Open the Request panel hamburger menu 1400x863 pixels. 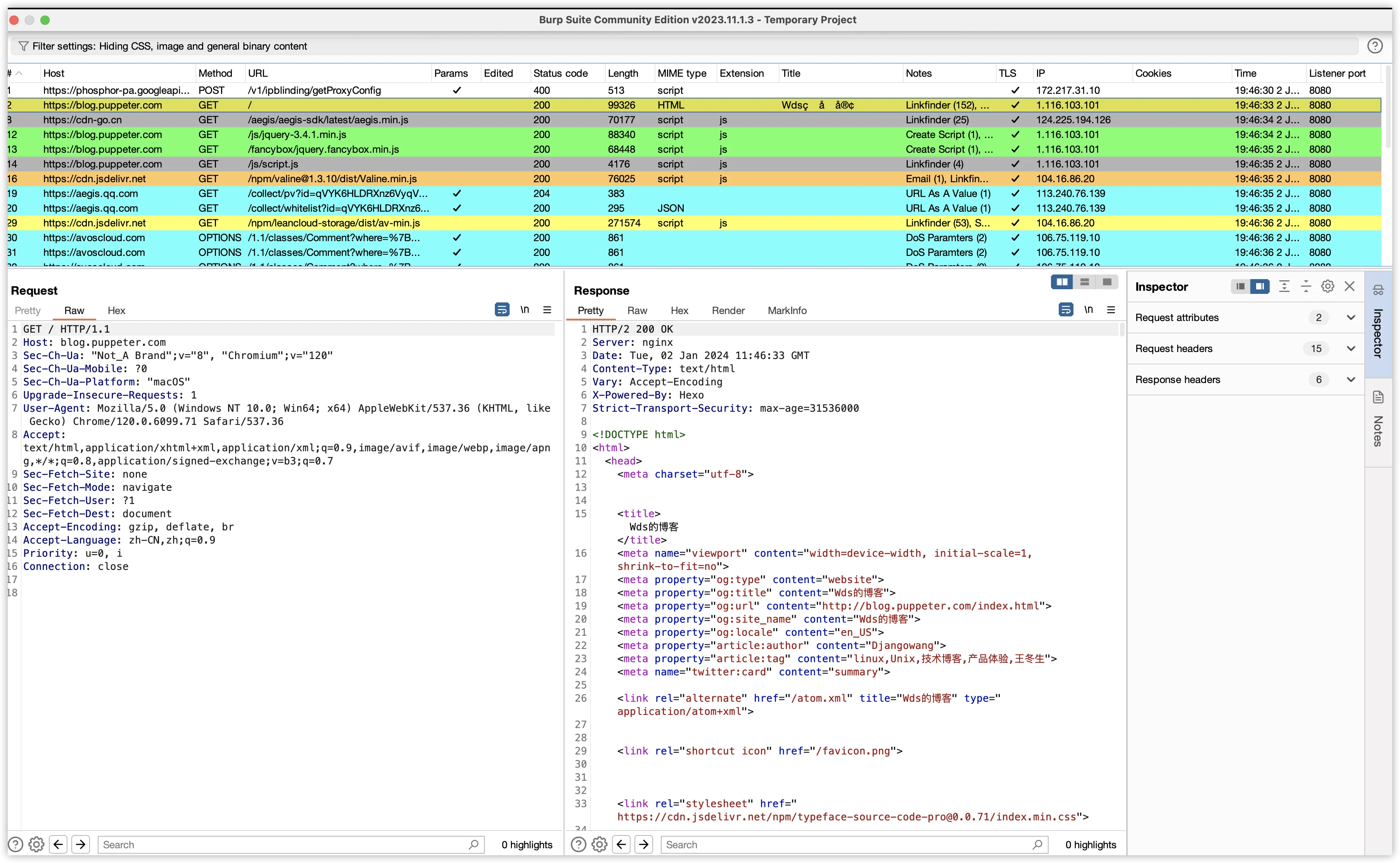point(547,310)
